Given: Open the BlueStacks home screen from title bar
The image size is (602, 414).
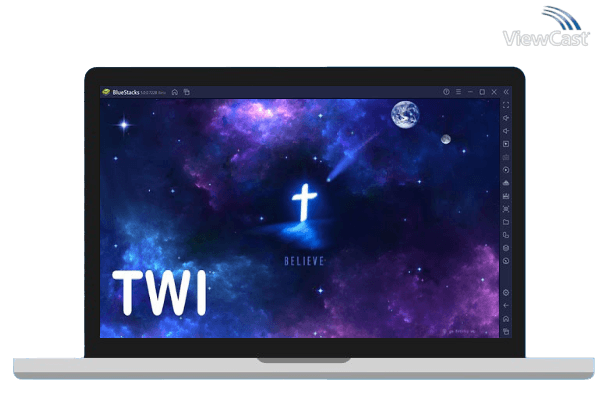Looking at the screenshot, I should coord(175,92).
